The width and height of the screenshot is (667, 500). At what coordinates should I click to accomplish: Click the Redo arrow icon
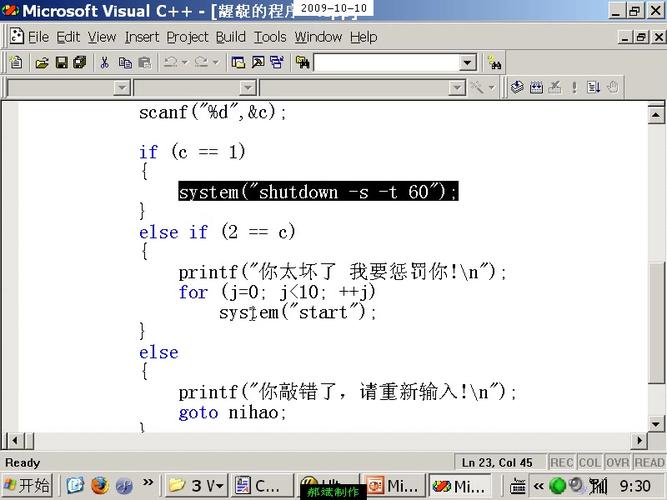[201, 63]
